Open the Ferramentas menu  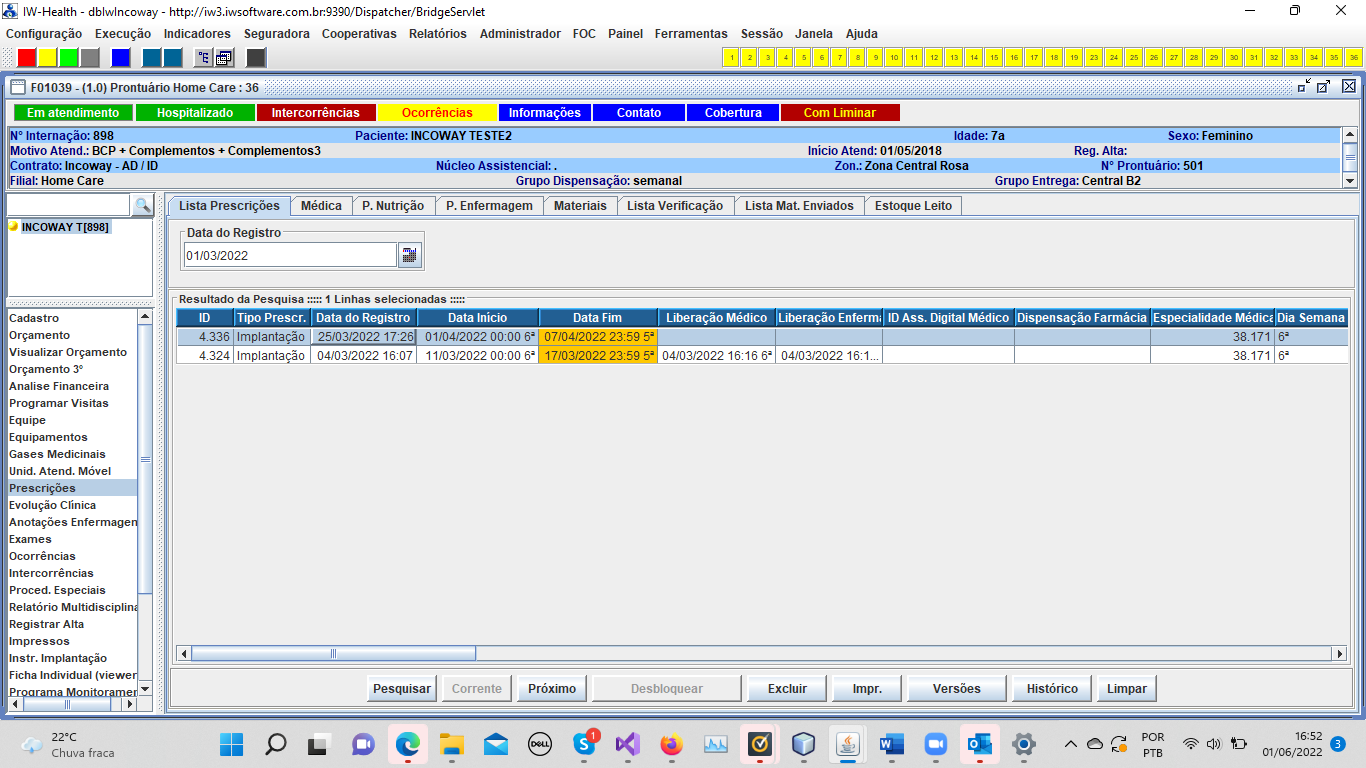pyautogui.click(x=691, y=33)
